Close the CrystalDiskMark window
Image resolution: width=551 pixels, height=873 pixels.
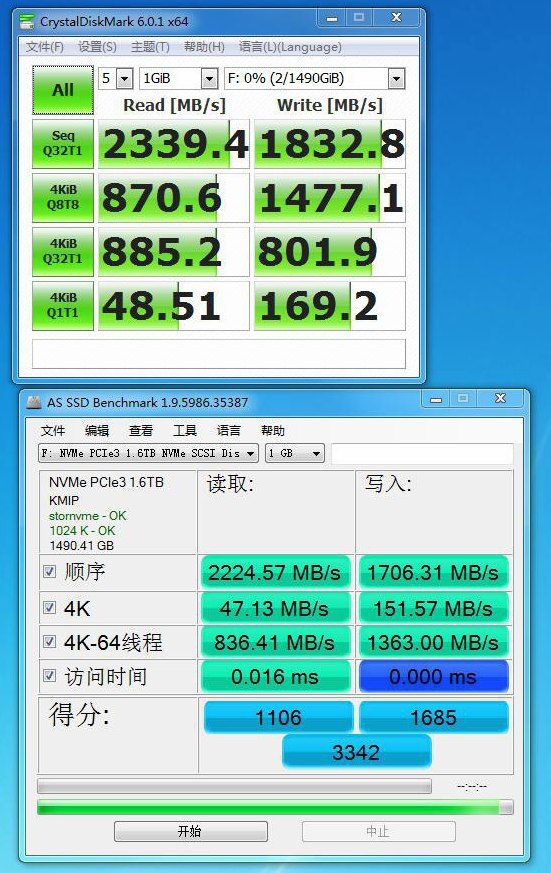click(396, 18)
